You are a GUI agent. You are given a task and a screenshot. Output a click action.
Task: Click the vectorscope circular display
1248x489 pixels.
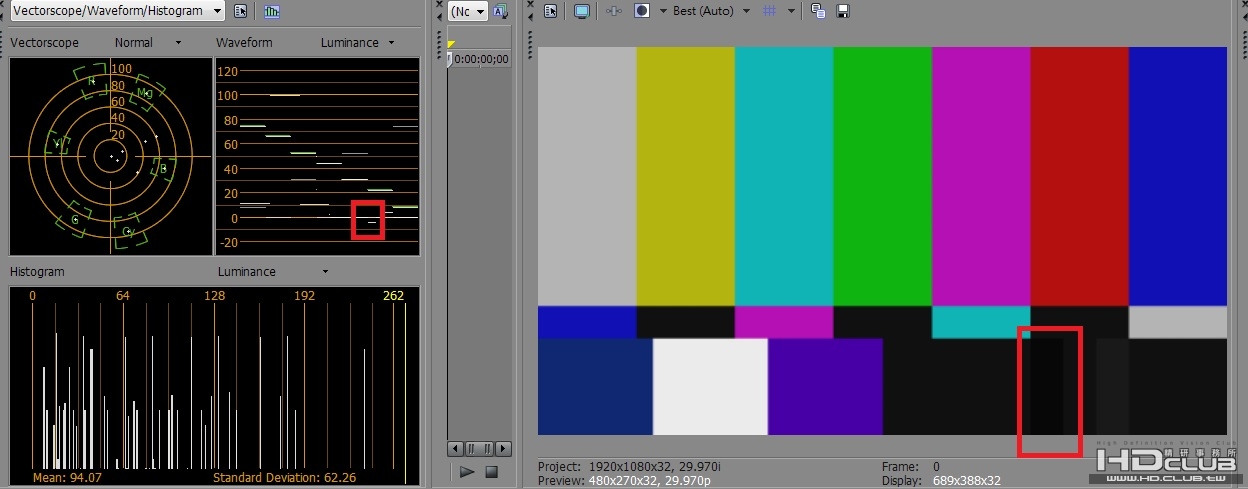pyautogui.click(x=111, y=156)
